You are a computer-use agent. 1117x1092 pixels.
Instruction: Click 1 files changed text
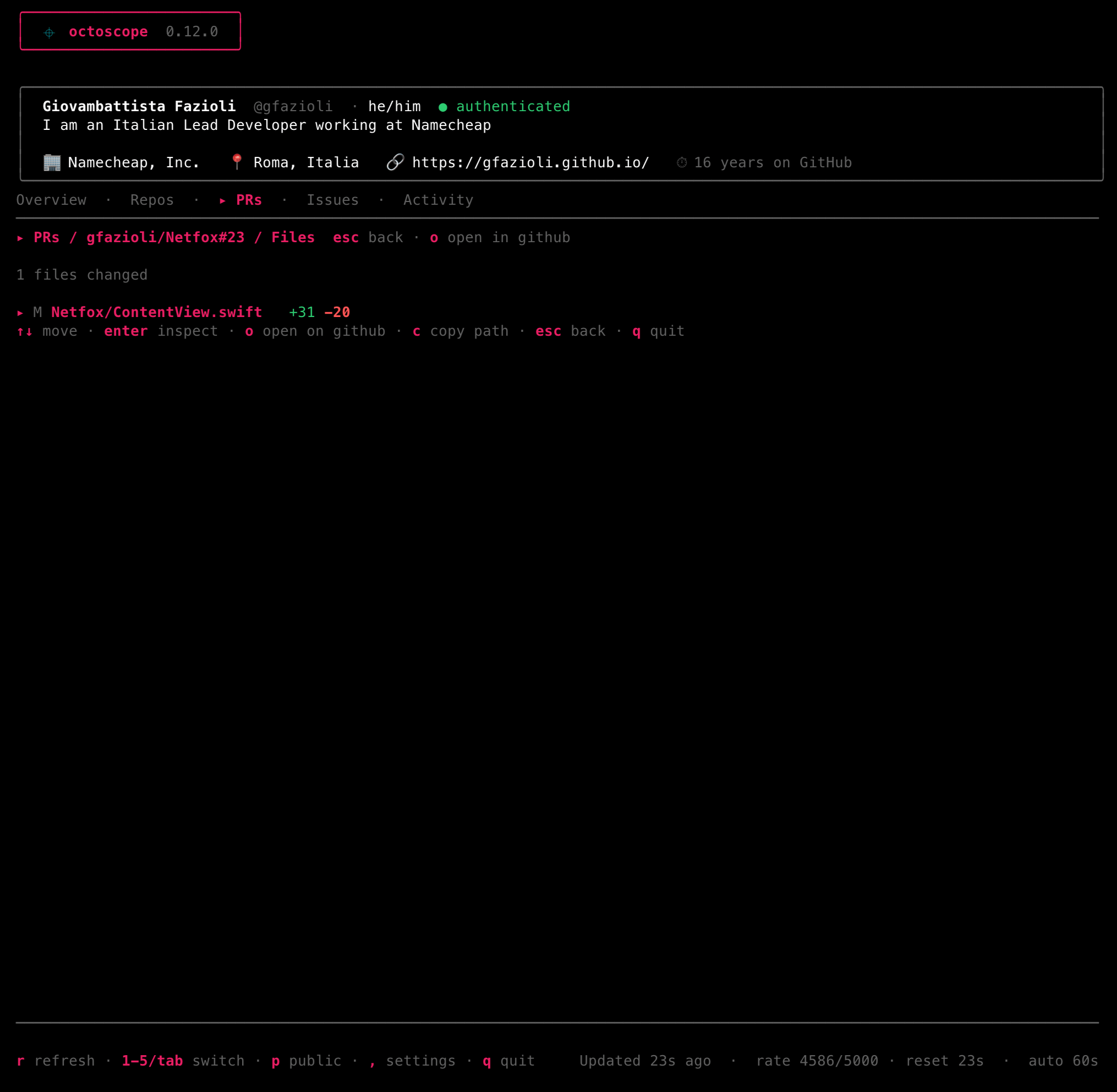tap(82, 275)
